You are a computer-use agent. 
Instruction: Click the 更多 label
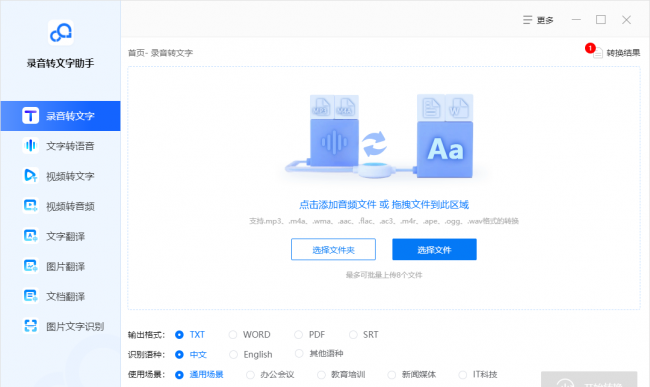coord(545,20)
